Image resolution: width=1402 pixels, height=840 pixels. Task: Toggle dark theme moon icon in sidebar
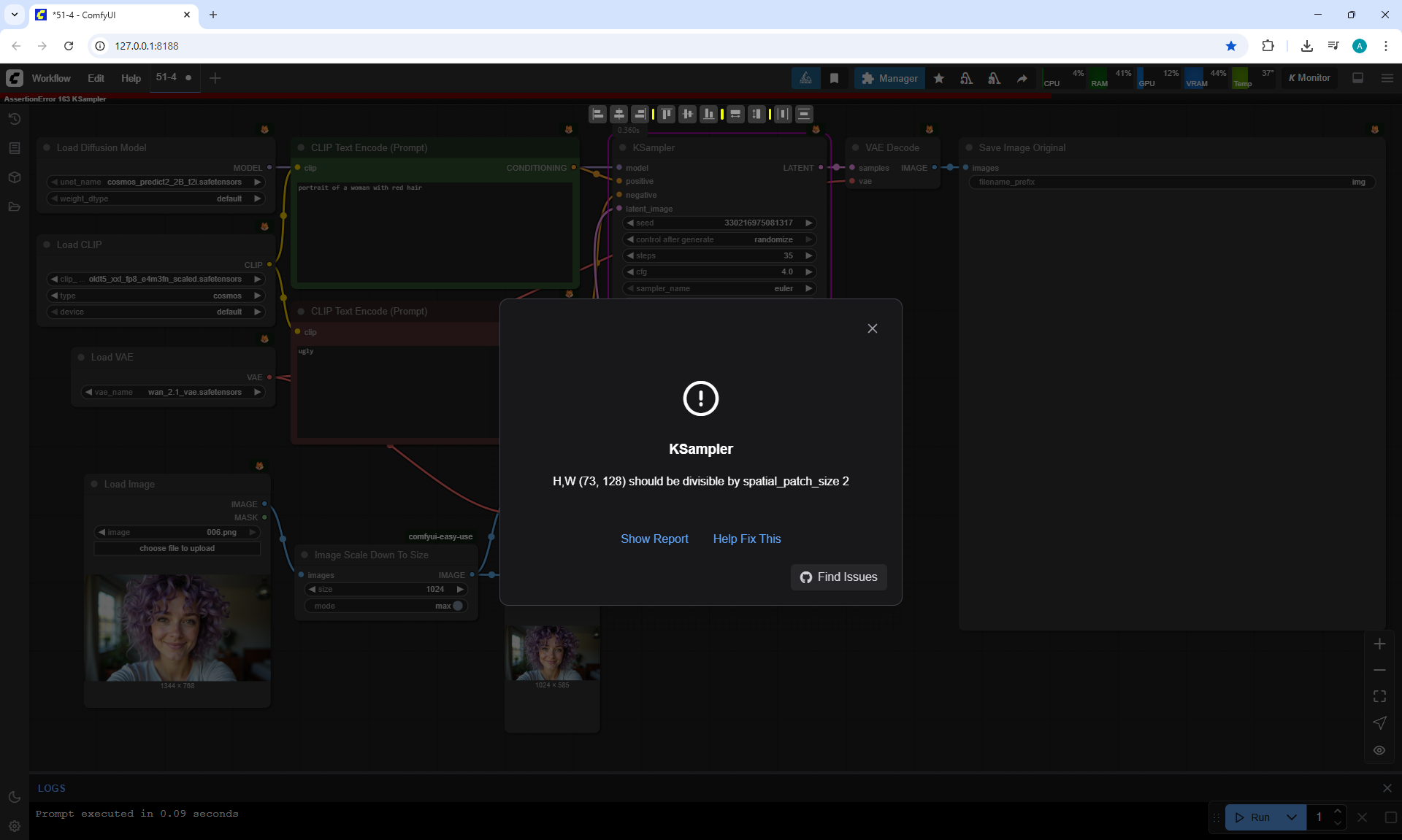[14, 797]
